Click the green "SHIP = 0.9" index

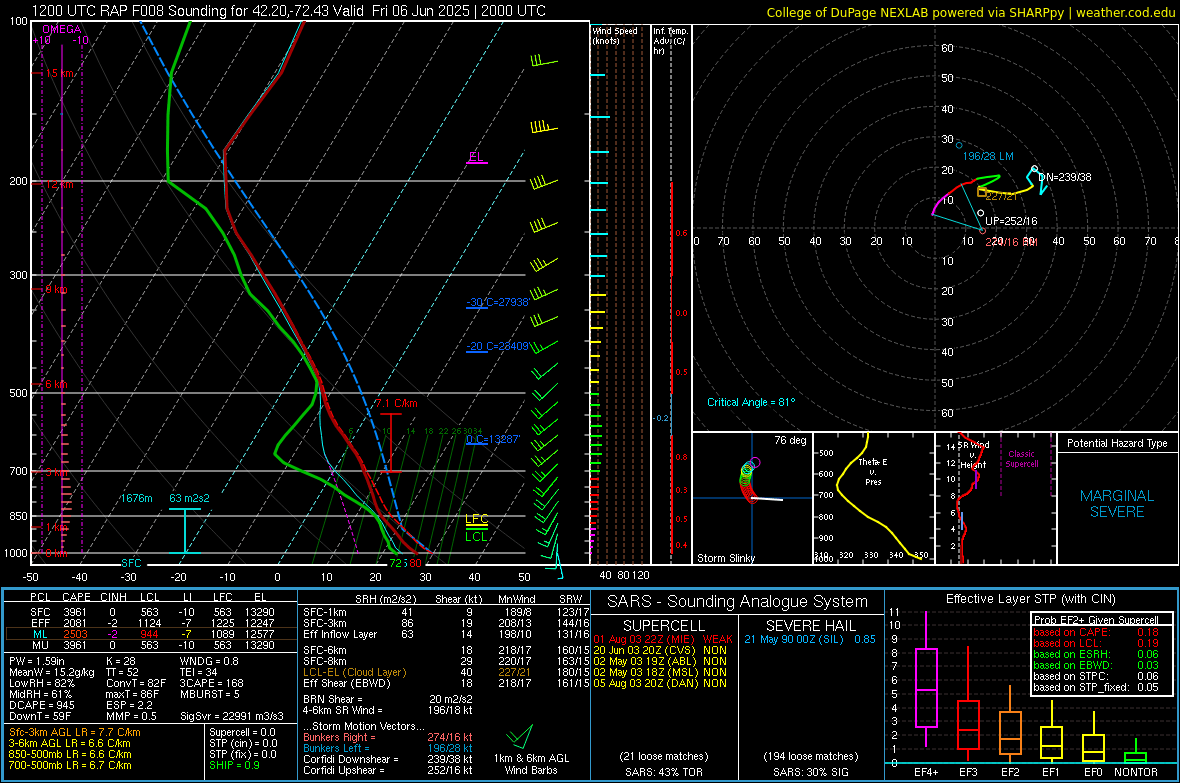click(234, 765)
